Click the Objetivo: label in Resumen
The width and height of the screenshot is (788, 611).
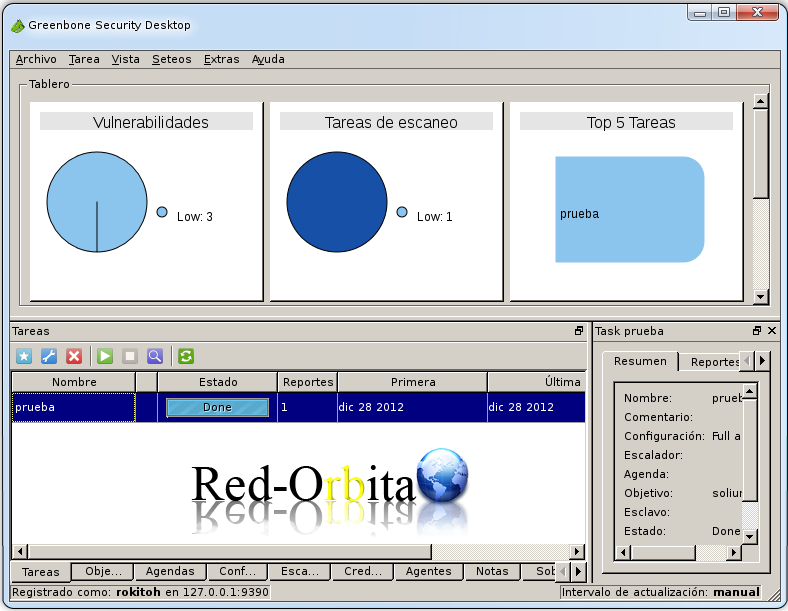[648, 493]
